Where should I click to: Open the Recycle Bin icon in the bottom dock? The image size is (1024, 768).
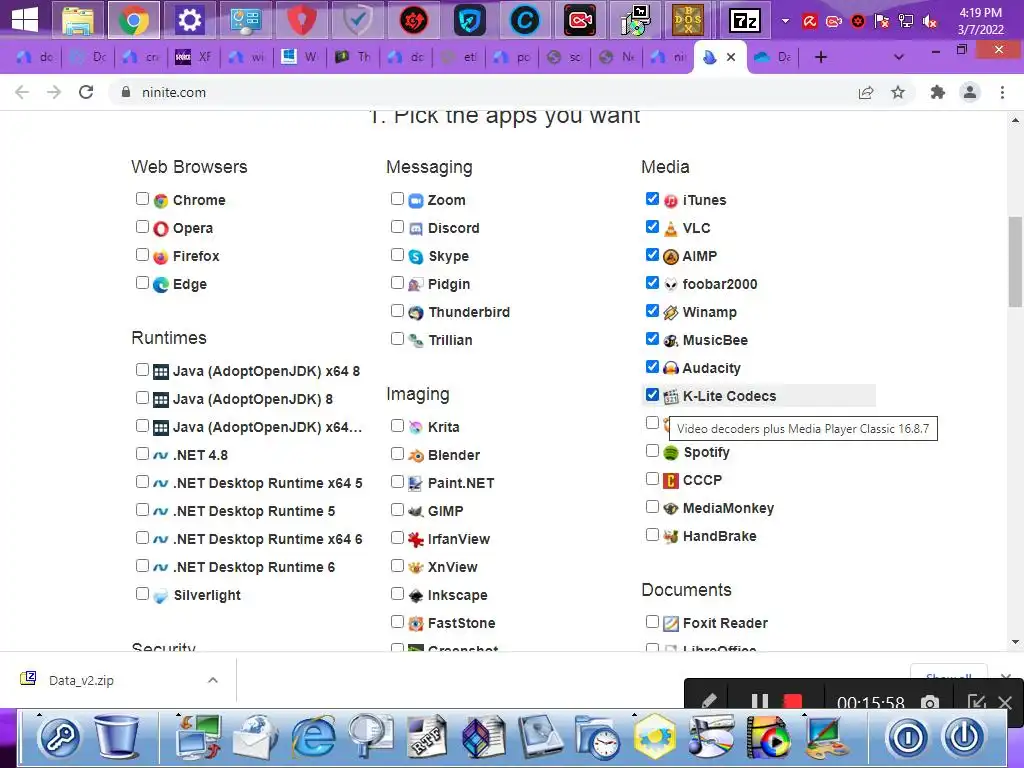pos(118,736)
